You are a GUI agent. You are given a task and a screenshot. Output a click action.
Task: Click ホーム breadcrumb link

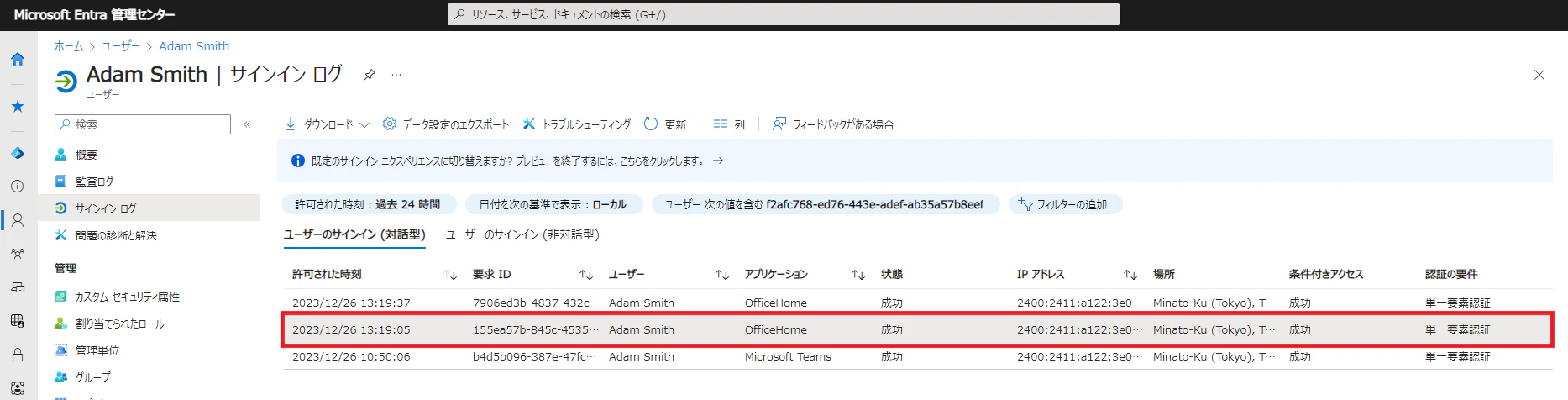click(x=69, y=46)
